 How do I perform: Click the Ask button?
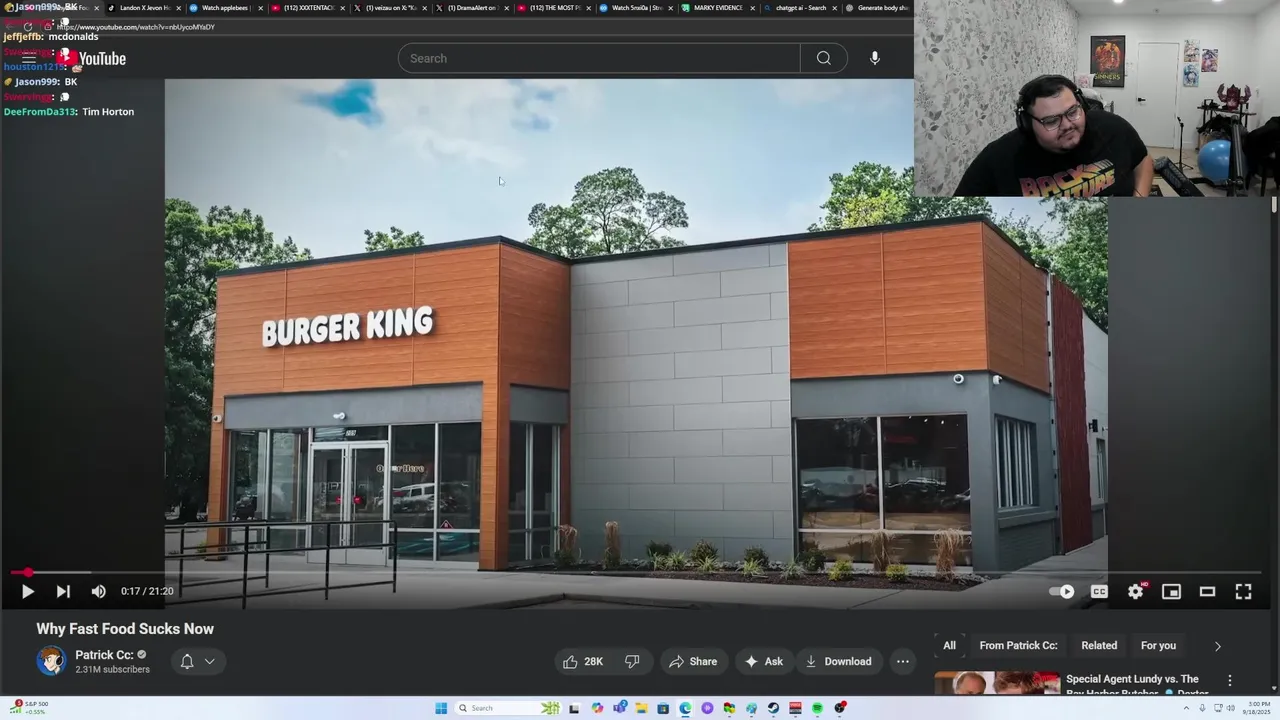coord(764,661)
